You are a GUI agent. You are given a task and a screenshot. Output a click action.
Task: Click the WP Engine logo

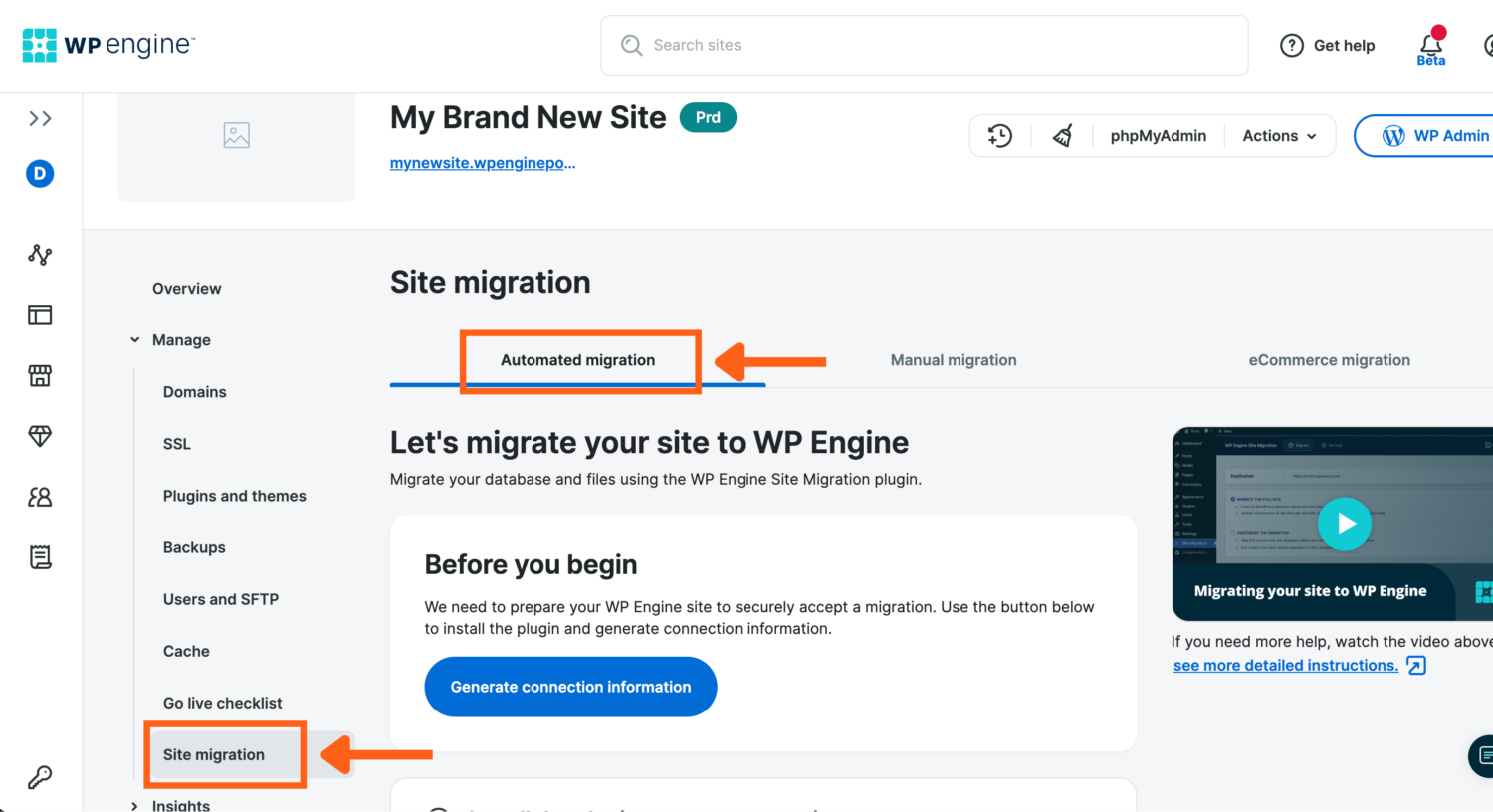tap(107, 44)
